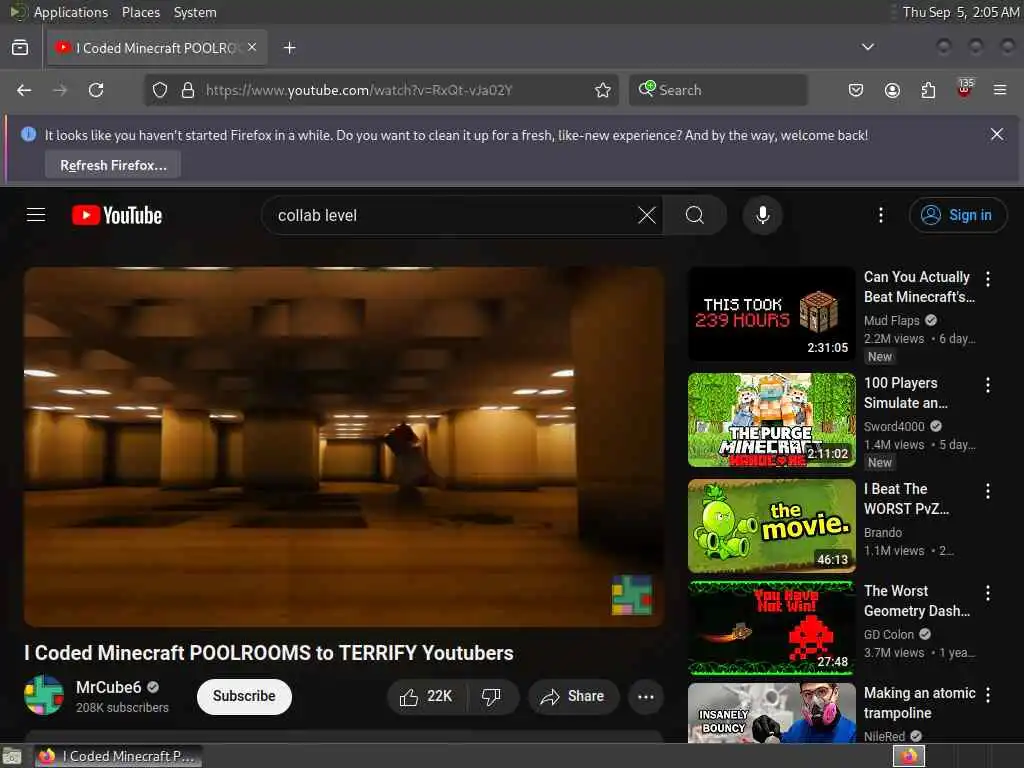The image size is (1024, 768).
Task: Open 'Making an atomic trampoline' video title
Action: [920, 703]
